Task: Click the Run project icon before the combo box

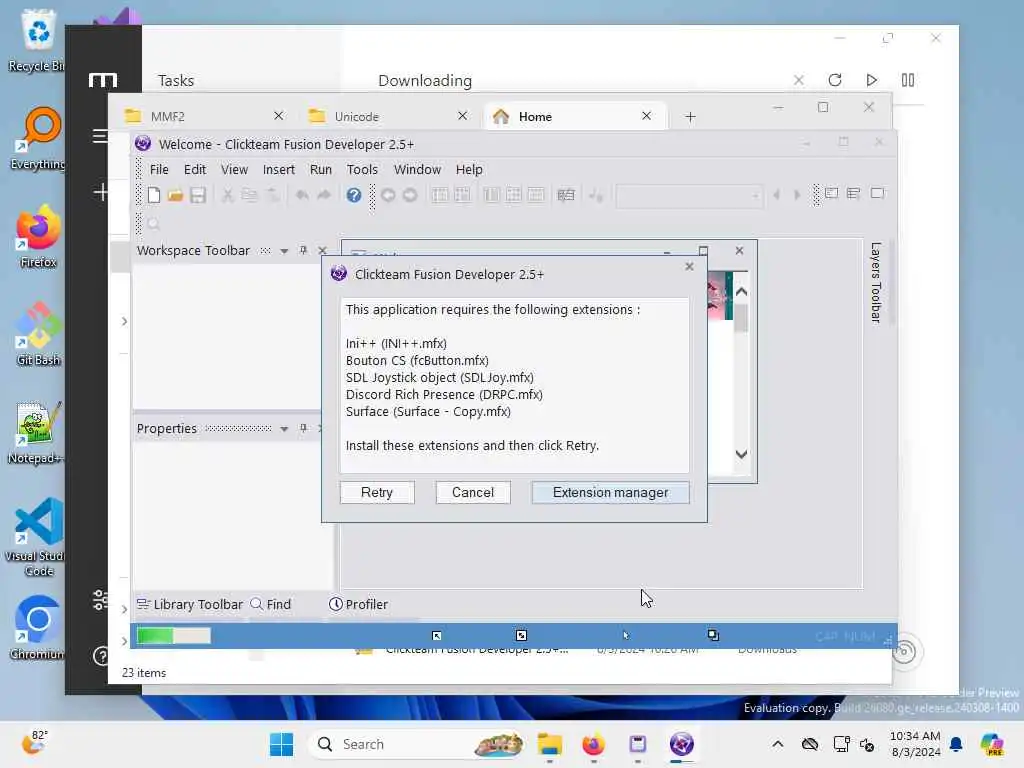Action: [x=596, y=195]
